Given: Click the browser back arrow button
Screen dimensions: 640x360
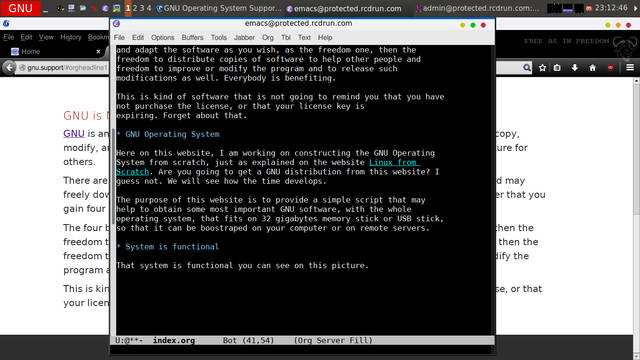Looking at the screenshot, I should click(9, 67).
